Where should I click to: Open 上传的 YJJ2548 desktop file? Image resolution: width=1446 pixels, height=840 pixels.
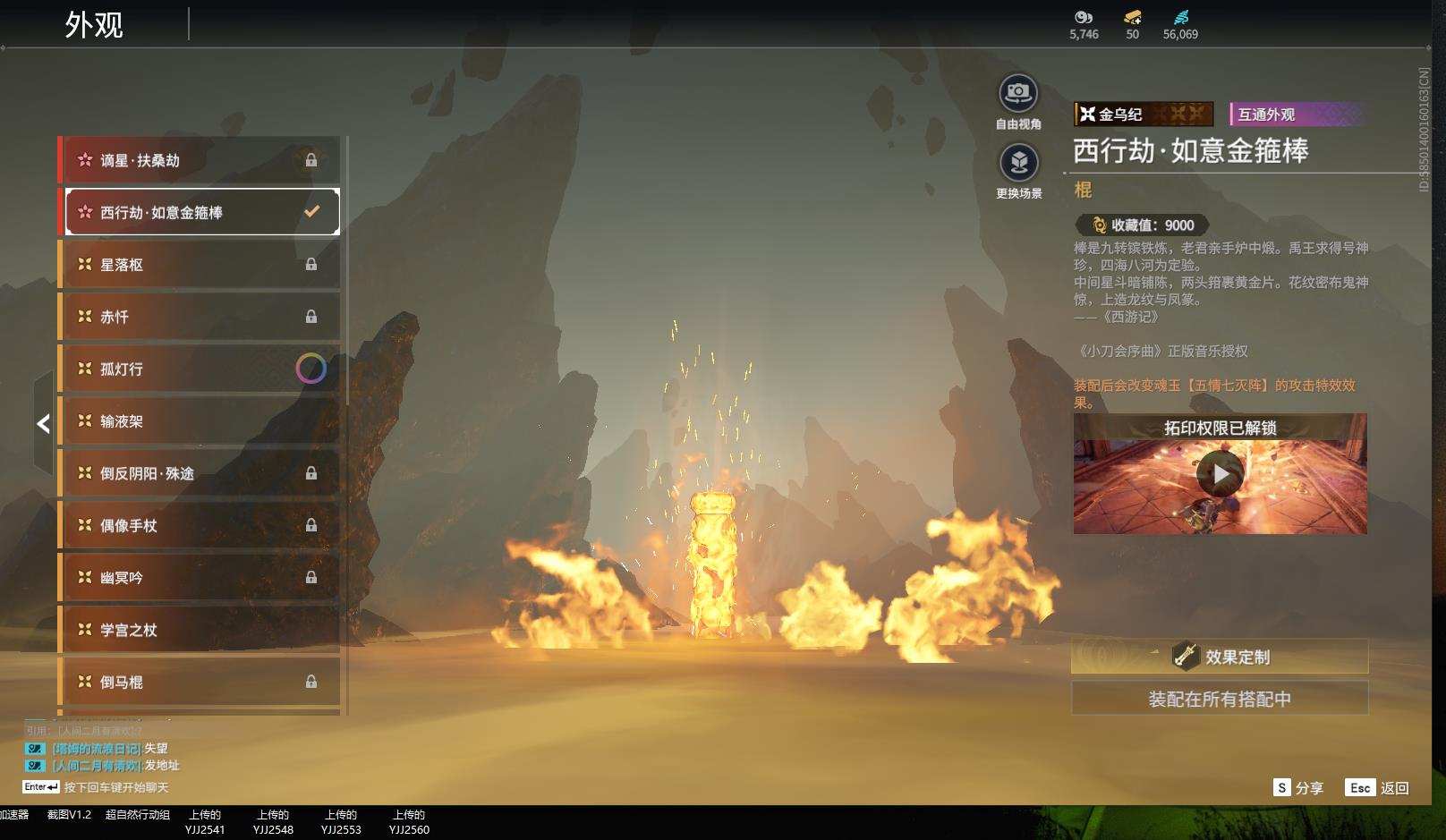273,822
